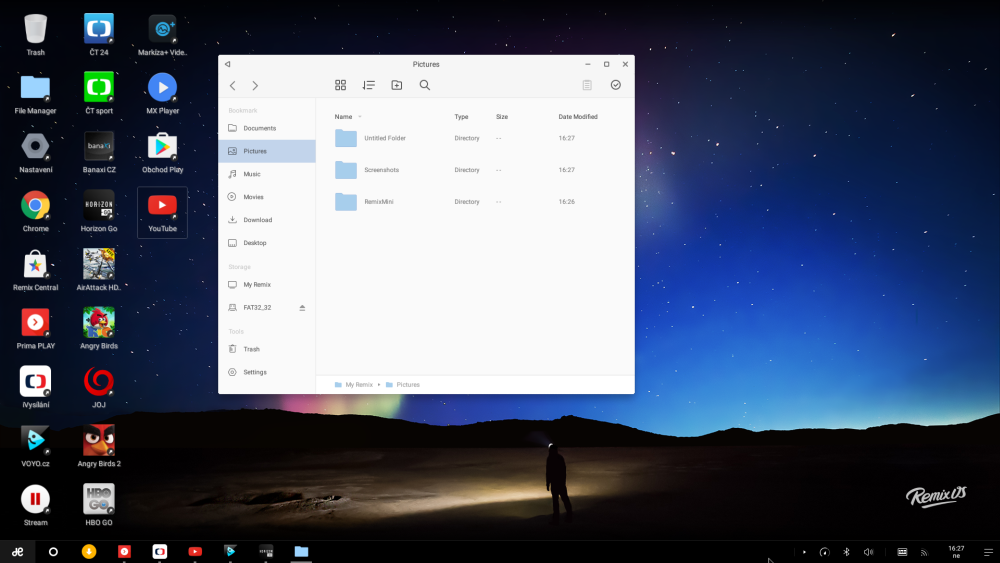
Task: Click the Date Modified column header
Action: tap(578, 117)
